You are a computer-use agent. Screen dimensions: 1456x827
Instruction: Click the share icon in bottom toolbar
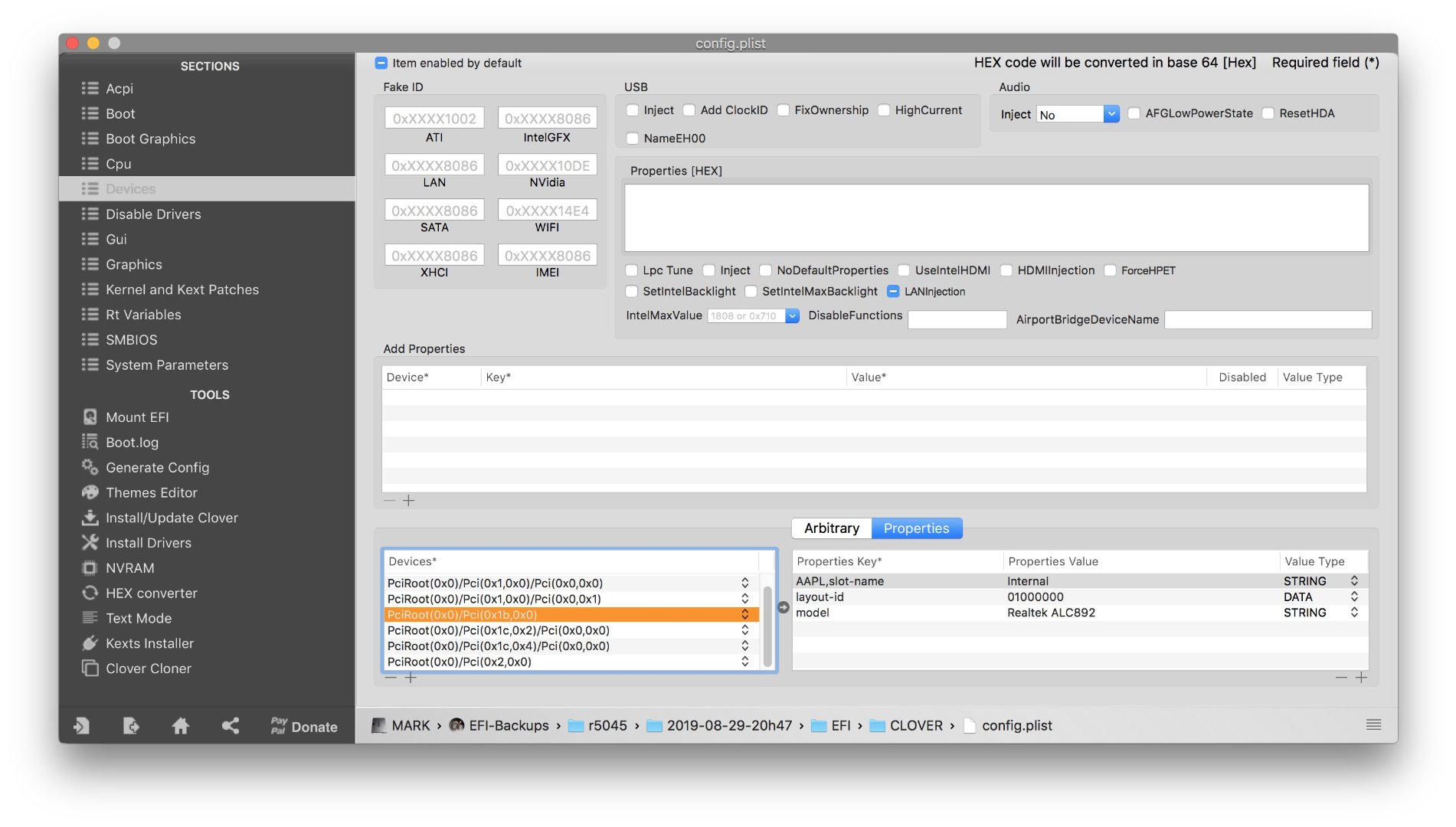[x=230, y=726]
